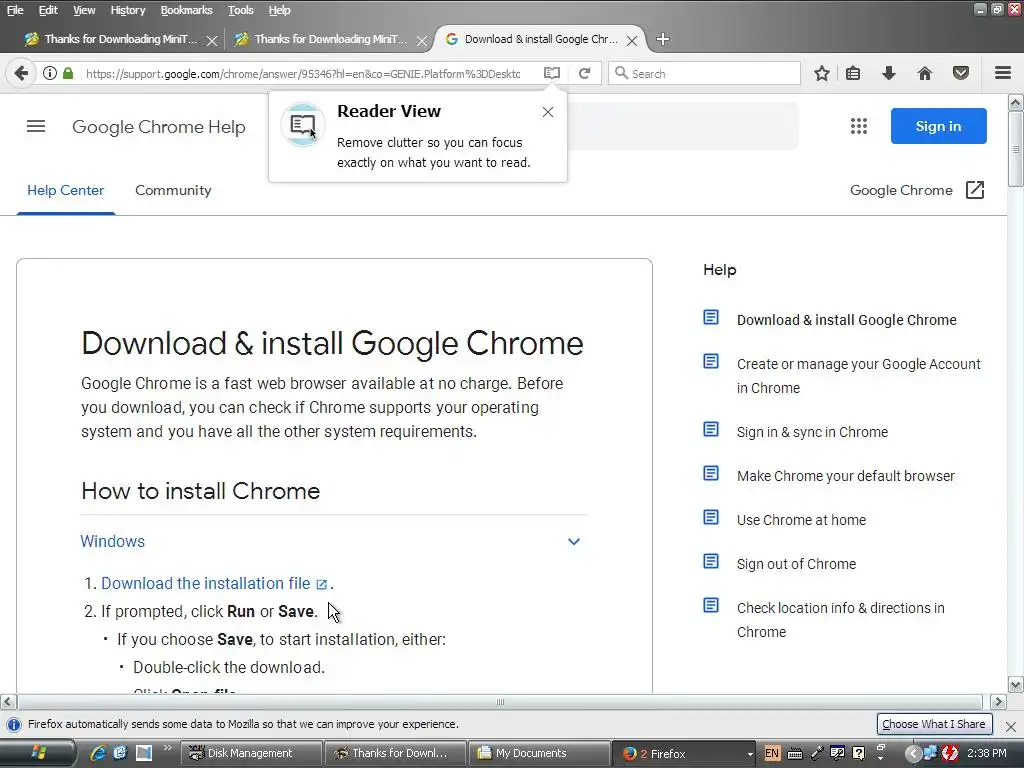Open the Tools menu
This screenshot has height=768, width=1024.
(240, 10)
